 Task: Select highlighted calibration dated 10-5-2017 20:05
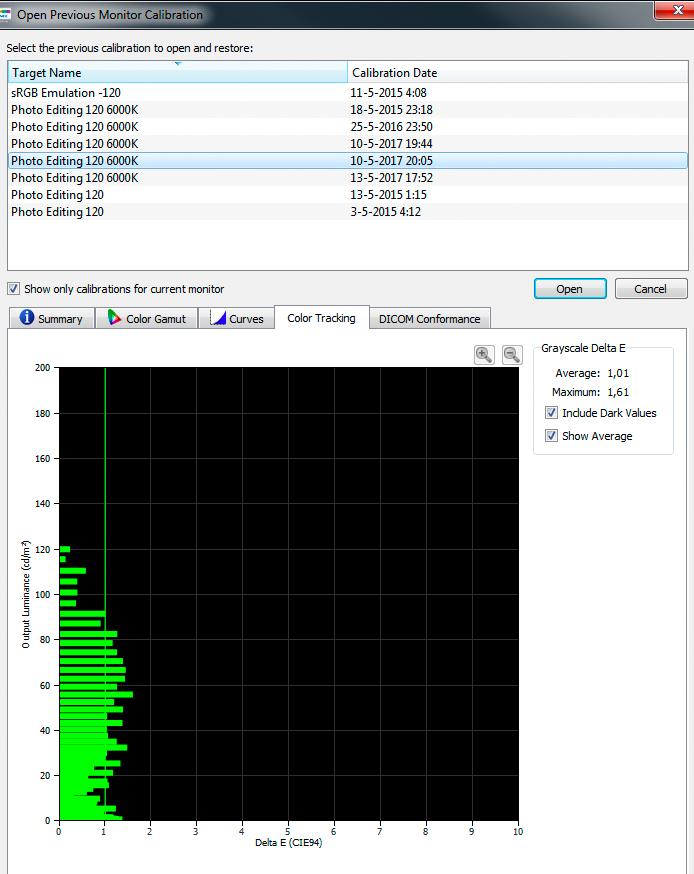click(x=348, y=161)
